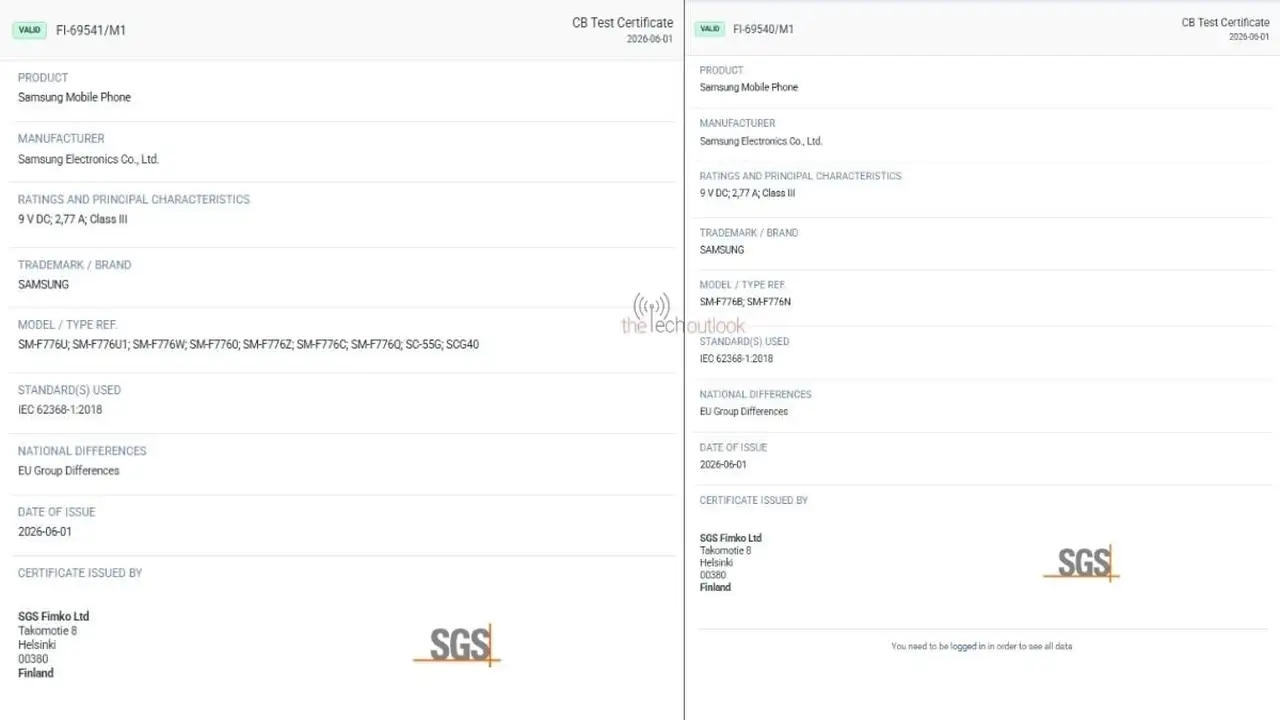The height and width of the screenshot is (720, 1280).
Task: Click the model list starting with SM-F776U
Action: [248, 344]
